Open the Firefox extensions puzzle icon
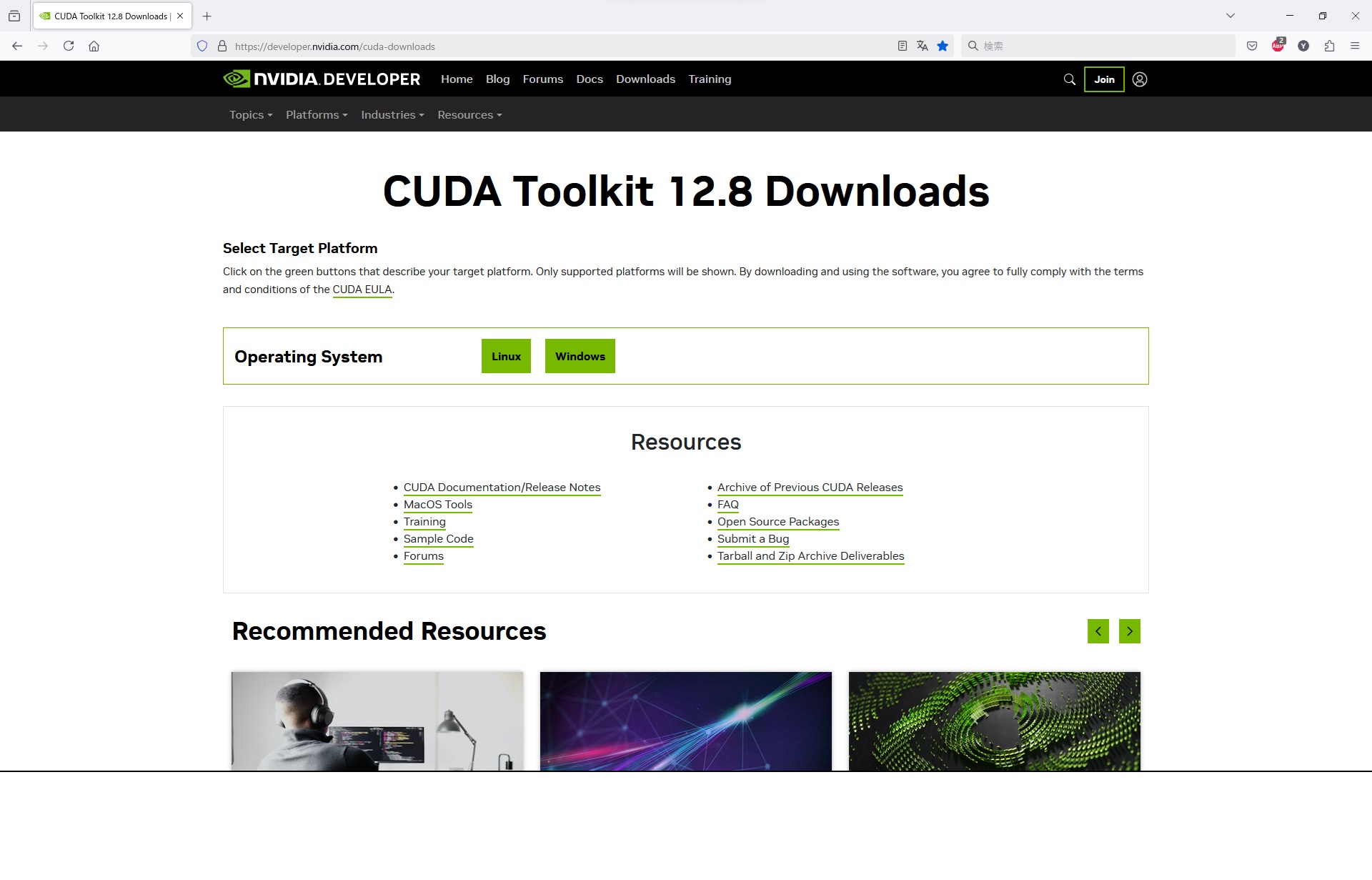Screen dimensions: 1372x880 click(1329, 46)
